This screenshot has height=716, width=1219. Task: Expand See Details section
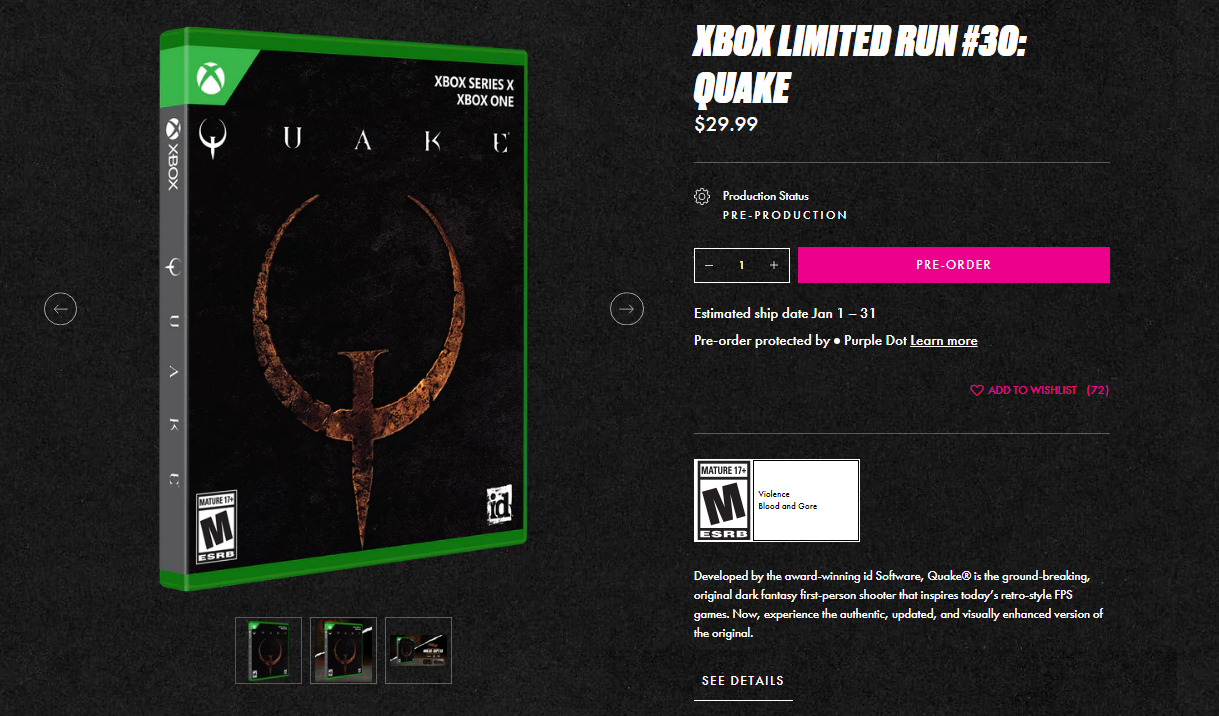[x=743, y=681]
